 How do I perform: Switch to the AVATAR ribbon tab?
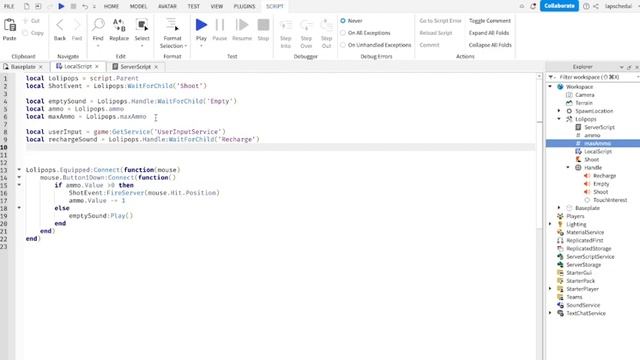[x=167, y=6]
